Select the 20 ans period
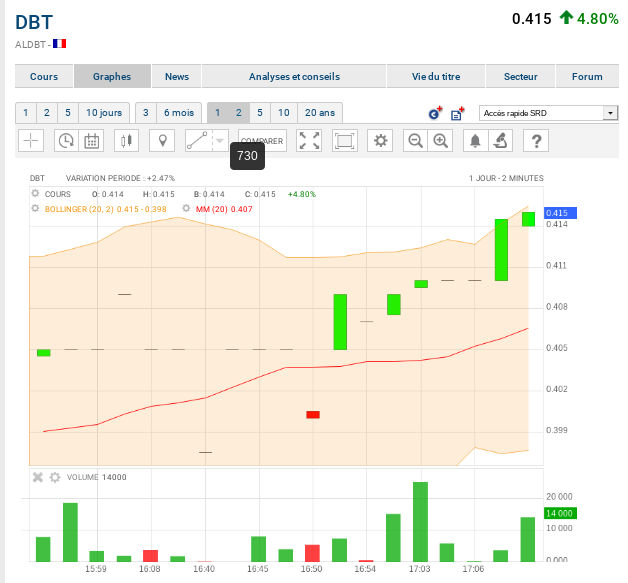The height and width of the screenshot is (583, 628). point(320,113)
